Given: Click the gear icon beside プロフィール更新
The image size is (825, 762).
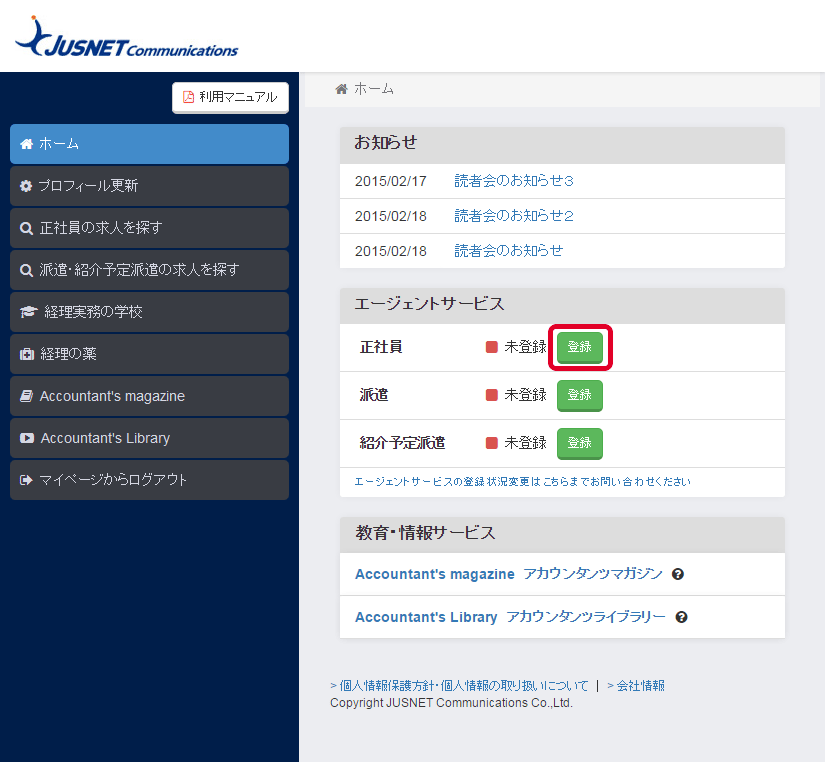Looking at the screenshot, I should coord(26,186).
